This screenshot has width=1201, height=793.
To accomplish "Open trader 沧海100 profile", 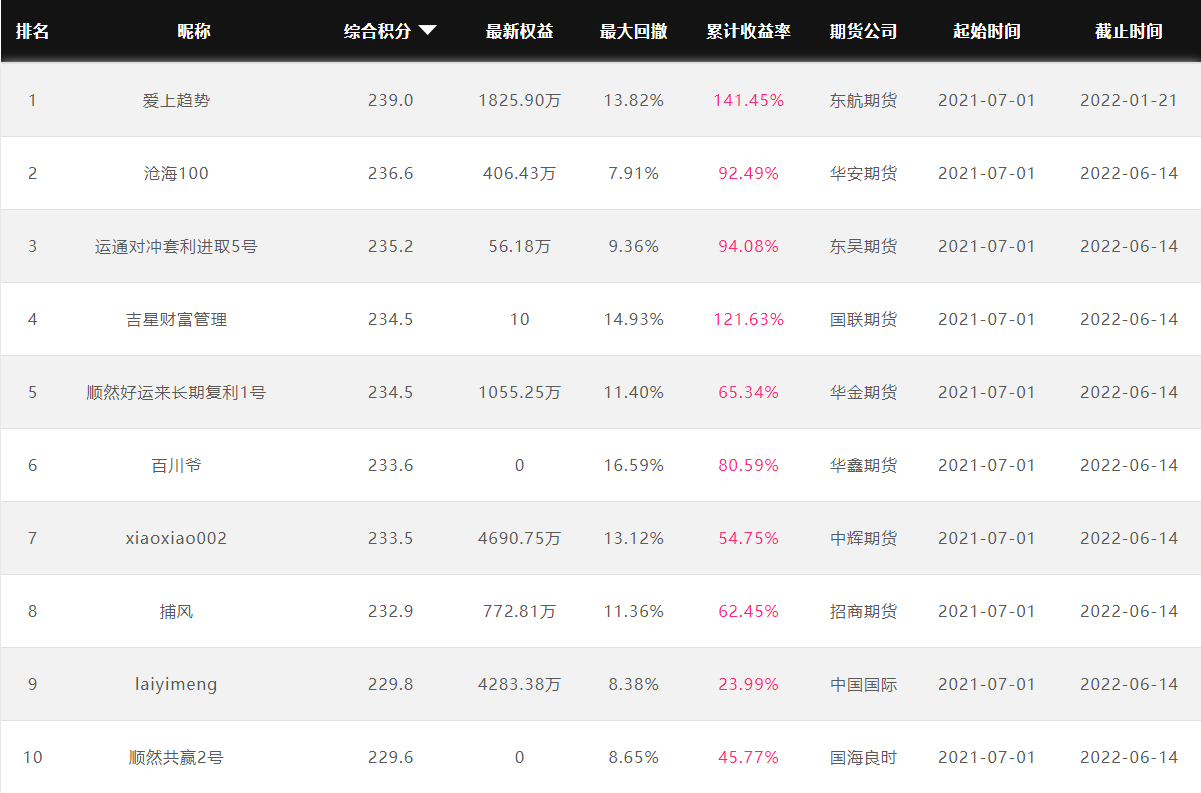I will [x=177, y=173].
